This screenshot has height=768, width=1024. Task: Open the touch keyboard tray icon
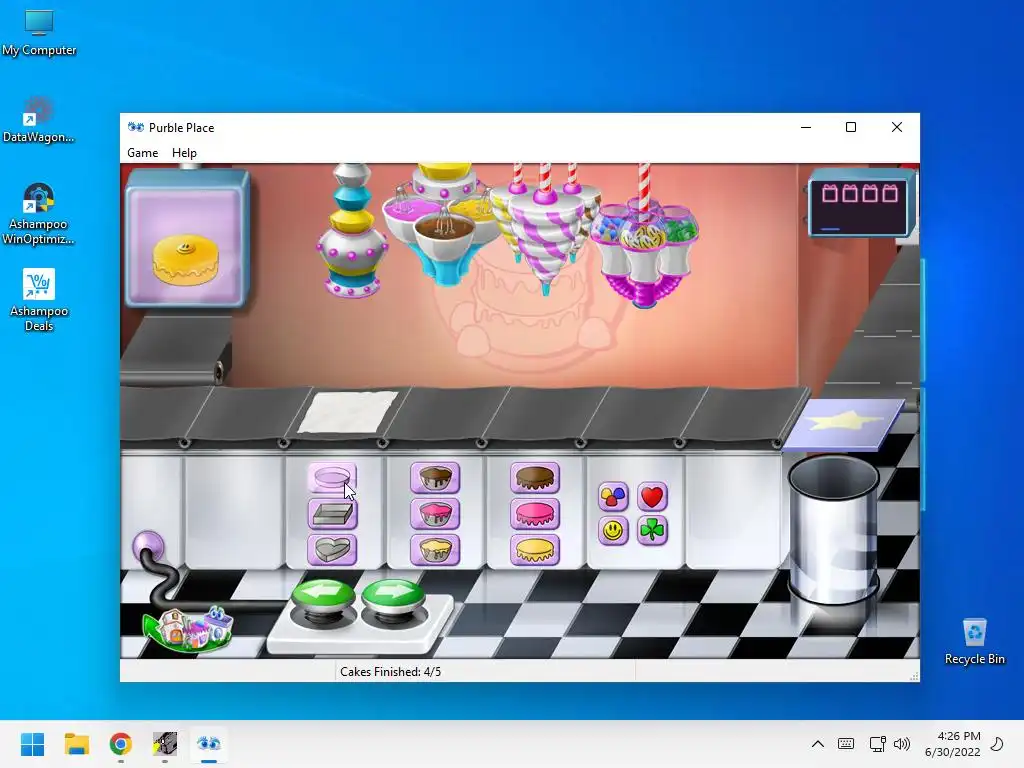(846, 744)
